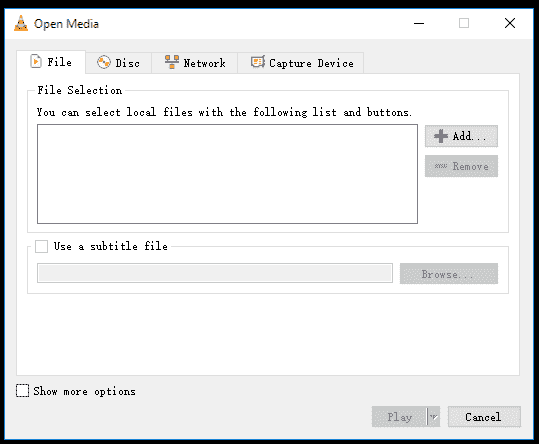Click the Play button
The height and width of the screenshot is (444, 539).
(399, 417)
